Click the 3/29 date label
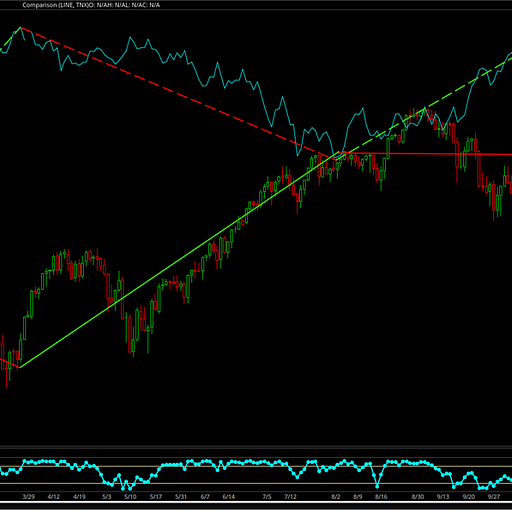 [29, 497]
